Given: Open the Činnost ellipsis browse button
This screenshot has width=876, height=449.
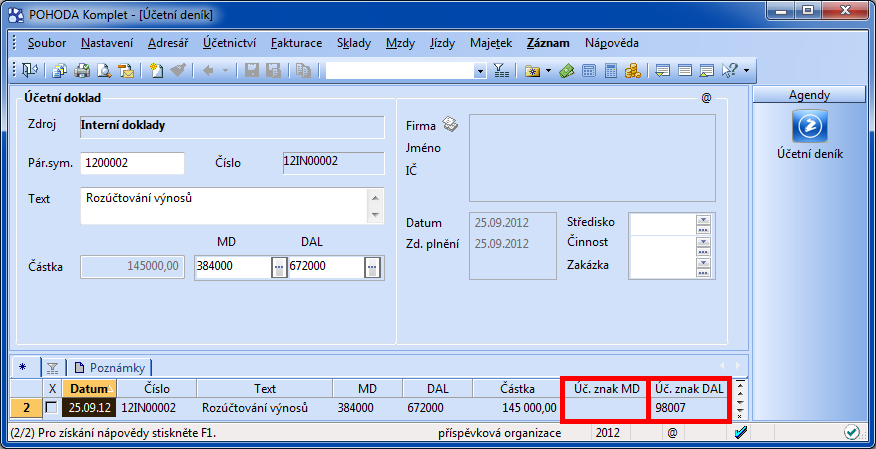Looking at the screenshot, I should 703,251.
